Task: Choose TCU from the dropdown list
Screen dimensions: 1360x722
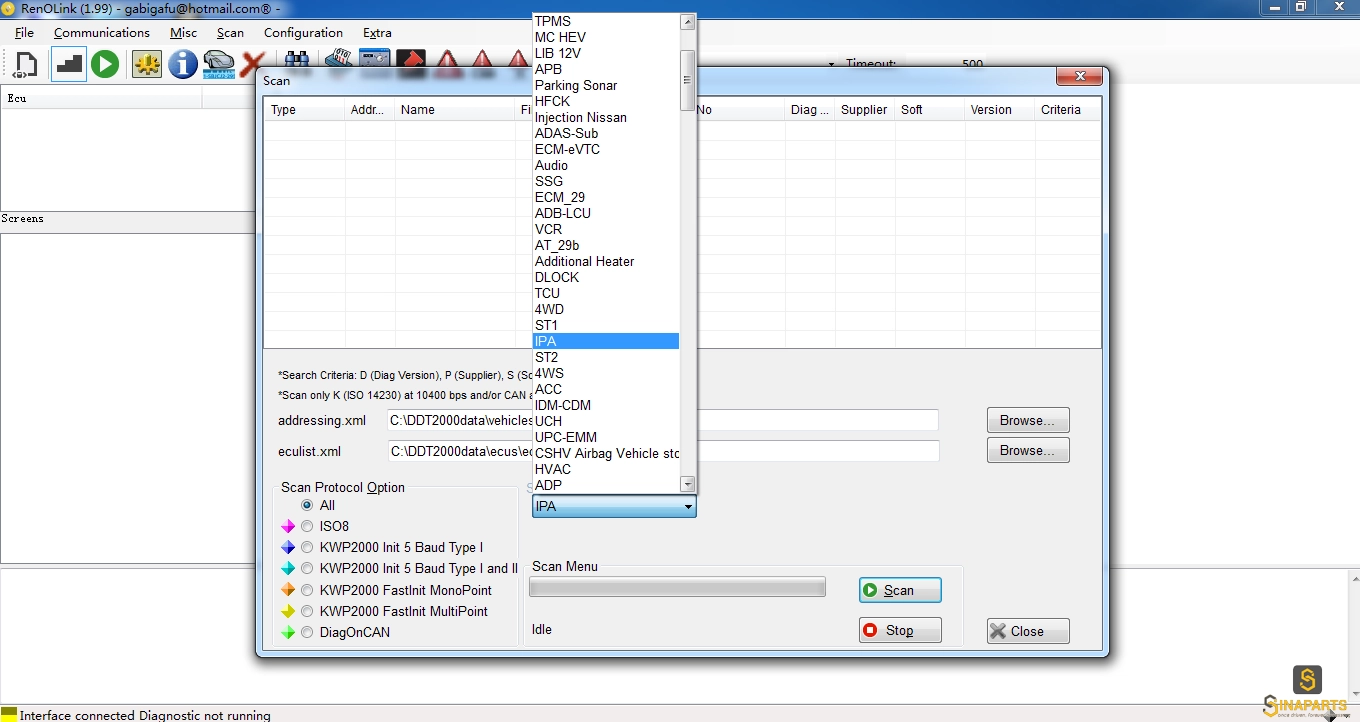Action: point(606,293)
